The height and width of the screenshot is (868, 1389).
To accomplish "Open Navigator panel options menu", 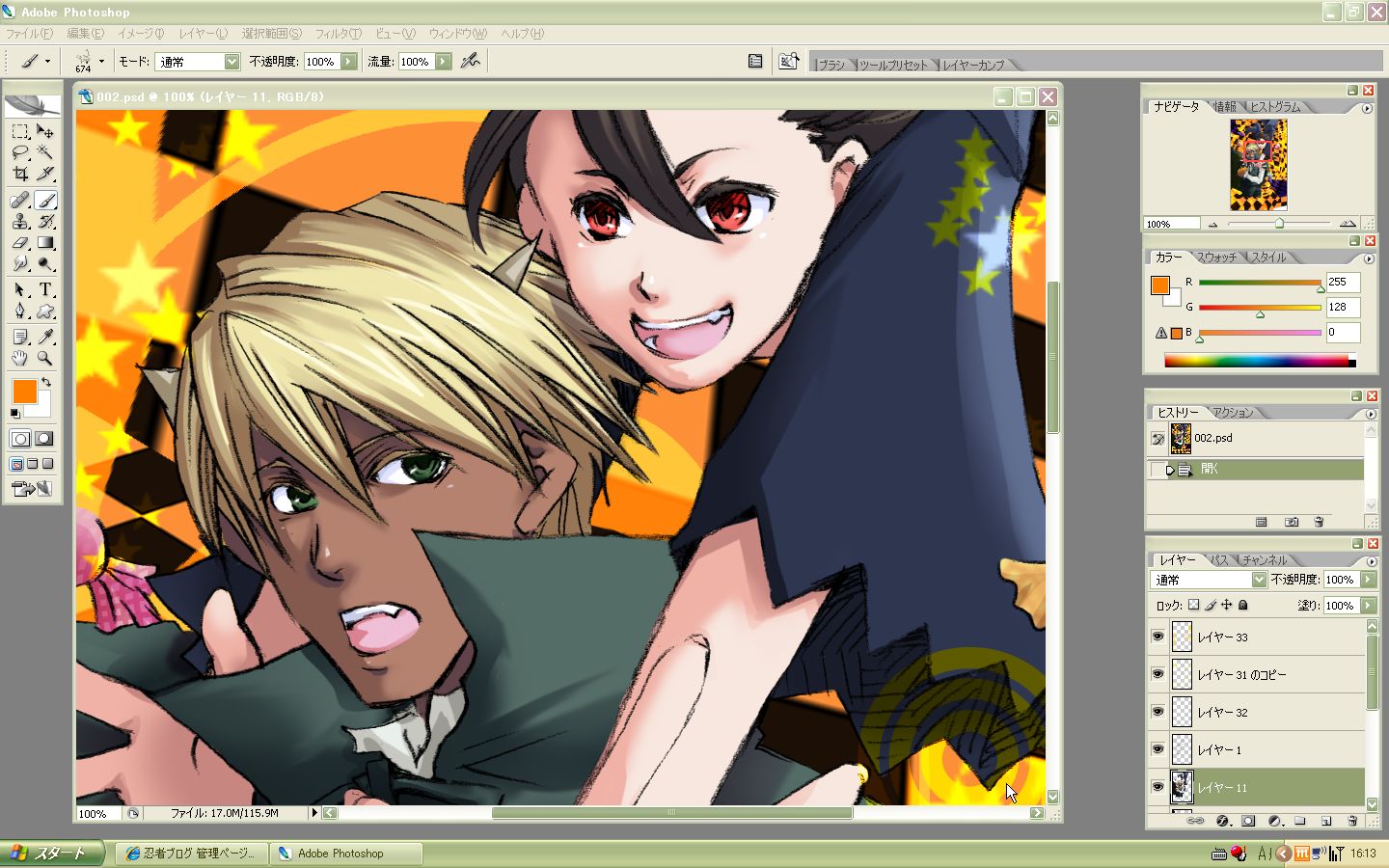I will (1367, 108).
